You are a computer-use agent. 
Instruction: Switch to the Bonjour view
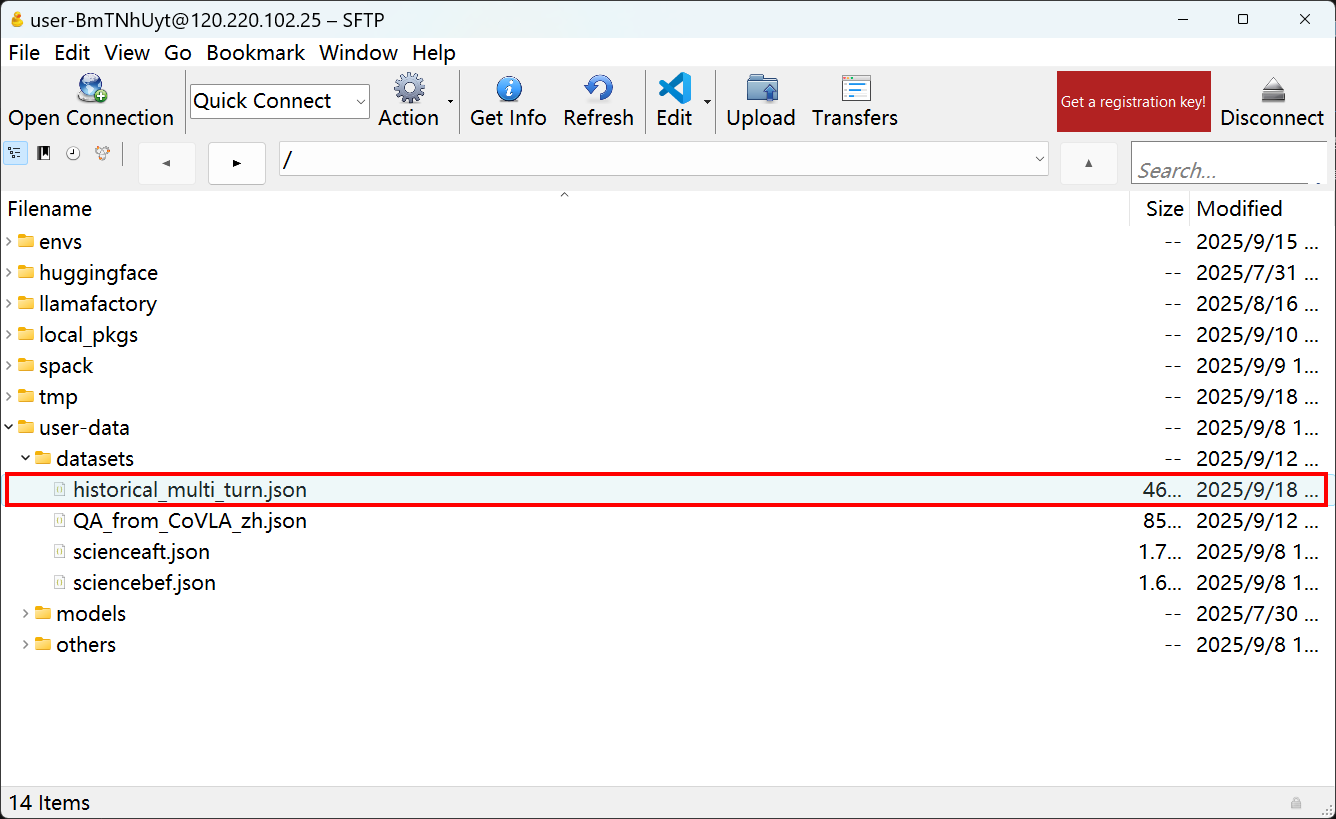pyautogui.click(x=101, y=153)
